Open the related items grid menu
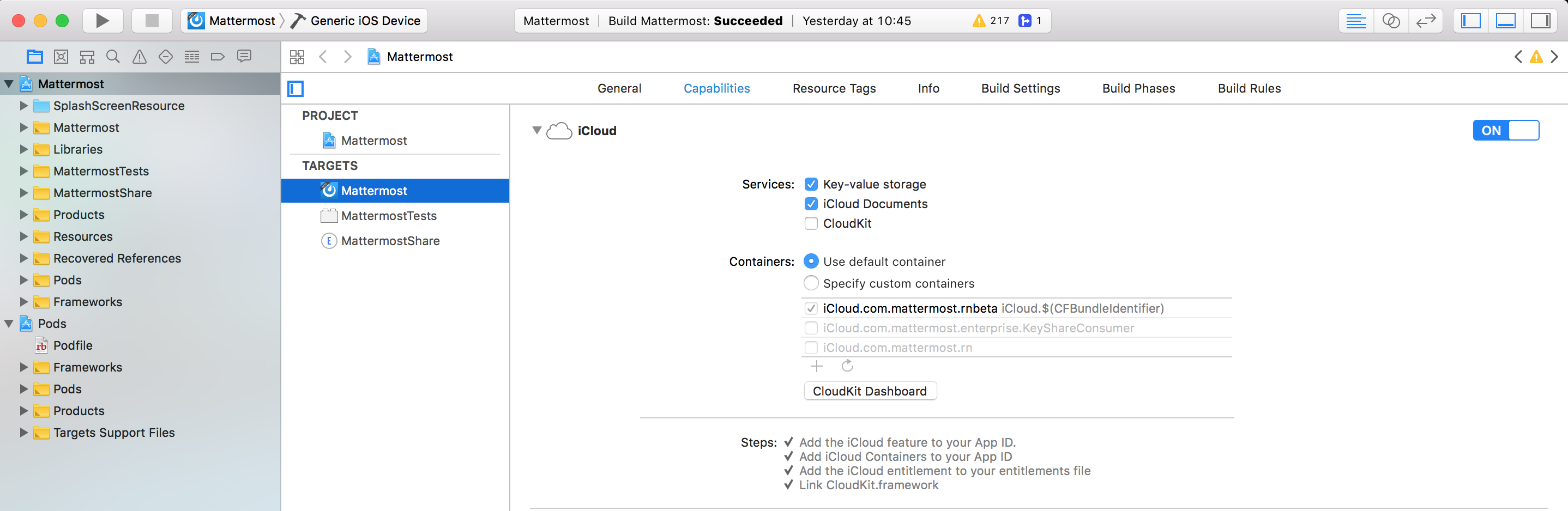The height and width of the screenshot is (511, 1568). tap(297, 57)
